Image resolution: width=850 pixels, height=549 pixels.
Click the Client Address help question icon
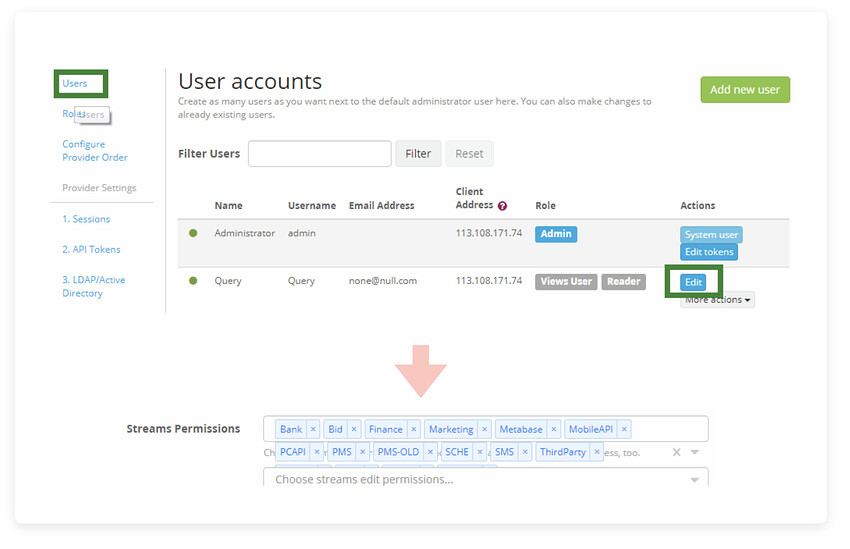click(502, 206)
